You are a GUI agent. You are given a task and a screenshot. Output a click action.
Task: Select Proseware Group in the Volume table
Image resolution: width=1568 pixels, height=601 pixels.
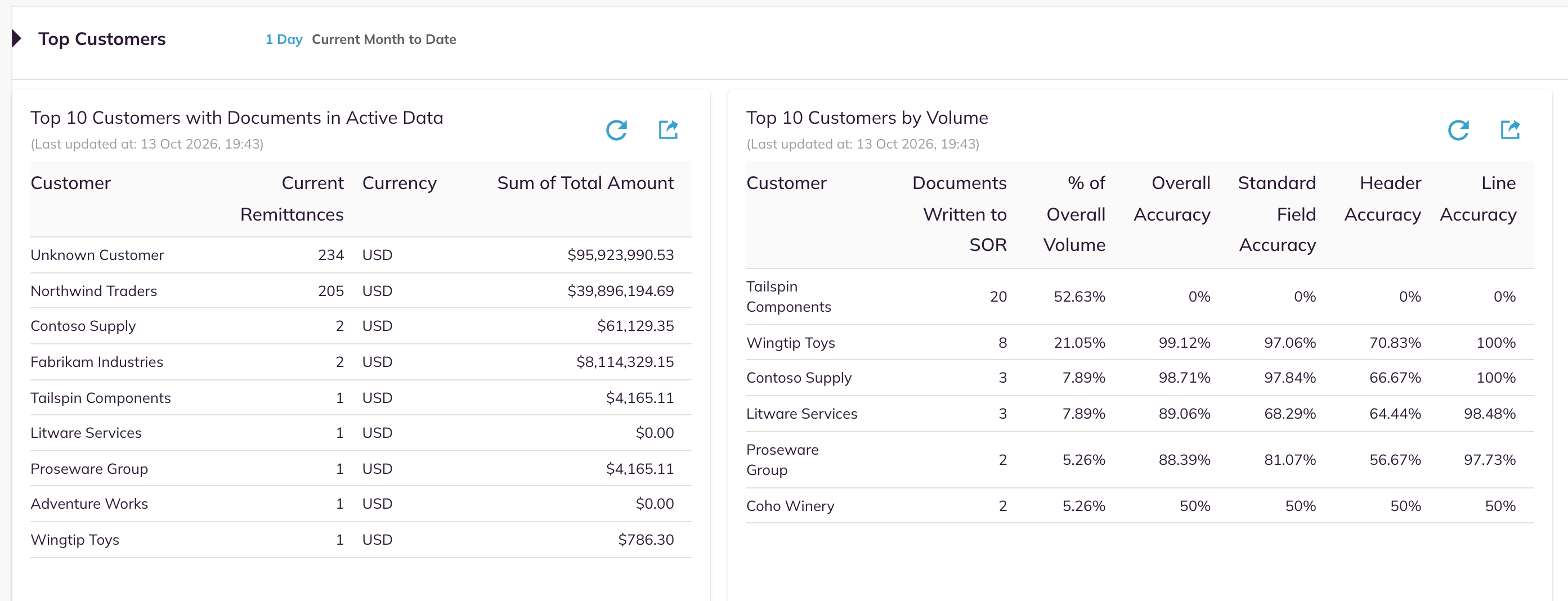(782, 460)
